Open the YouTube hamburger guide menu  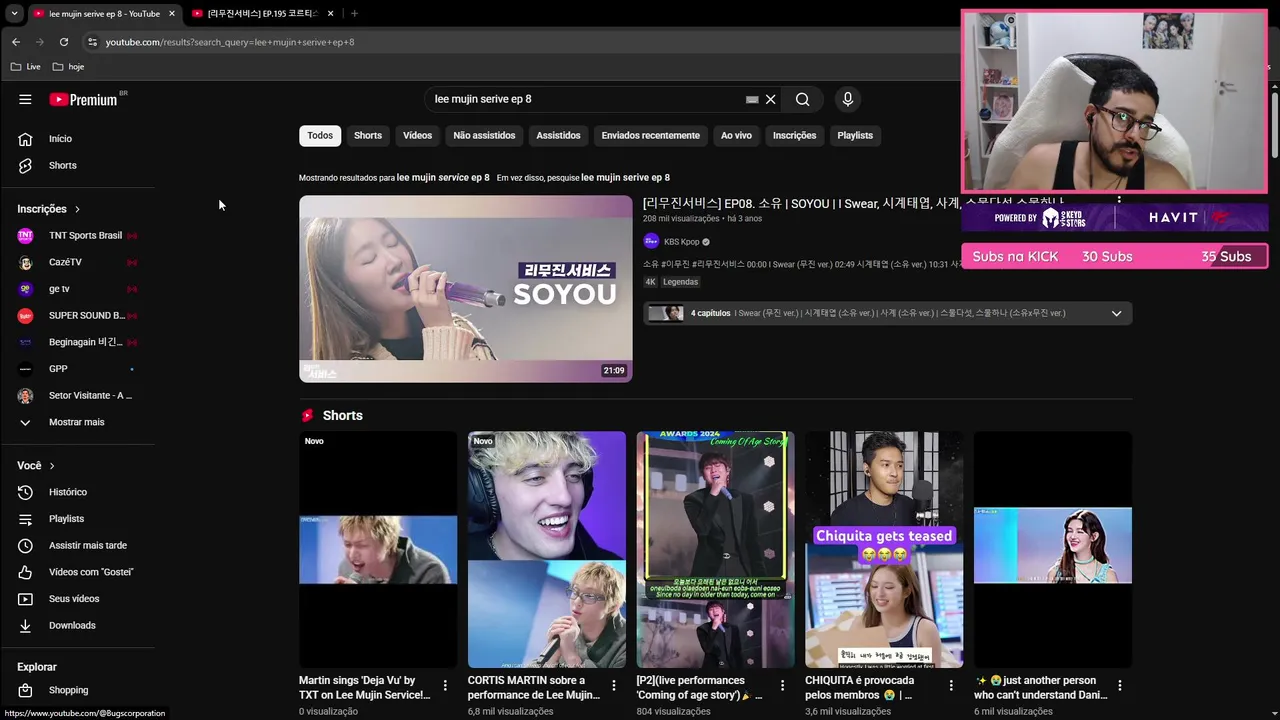[x=25, y=99]
